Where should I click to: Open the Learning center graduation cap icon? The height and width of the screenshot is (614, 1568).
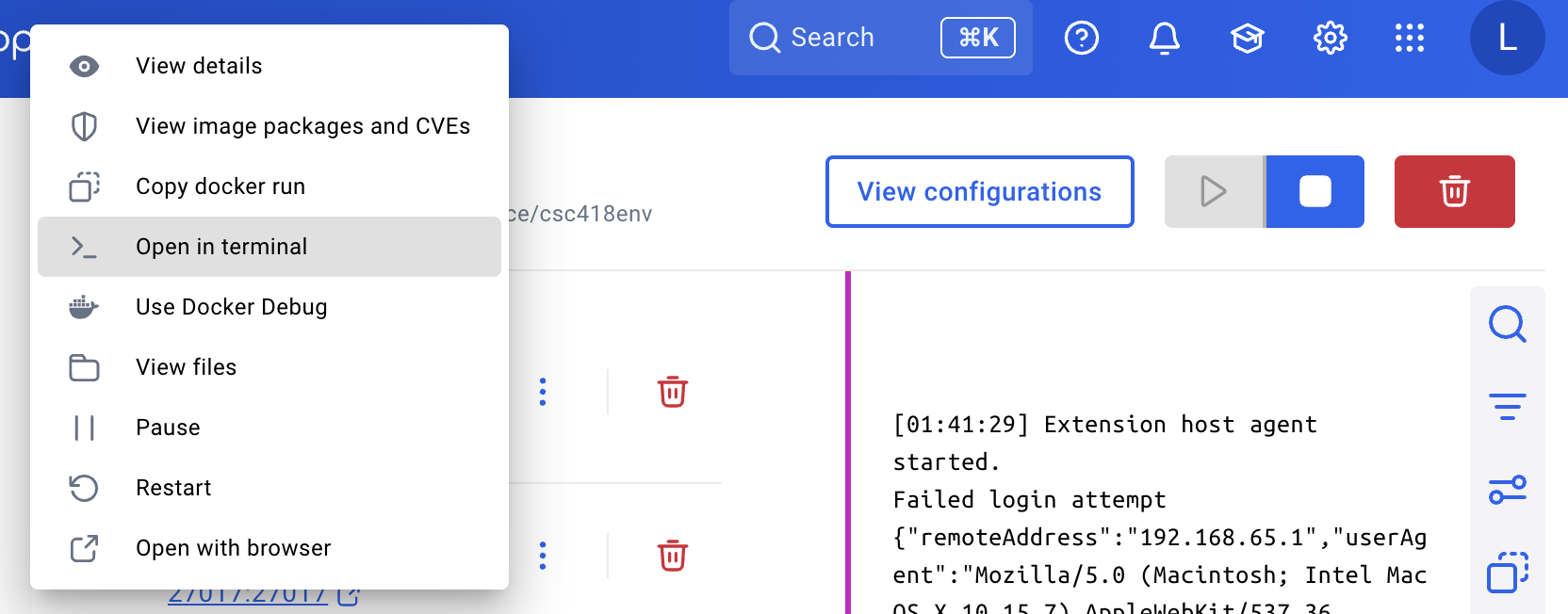coord(1247,39)
